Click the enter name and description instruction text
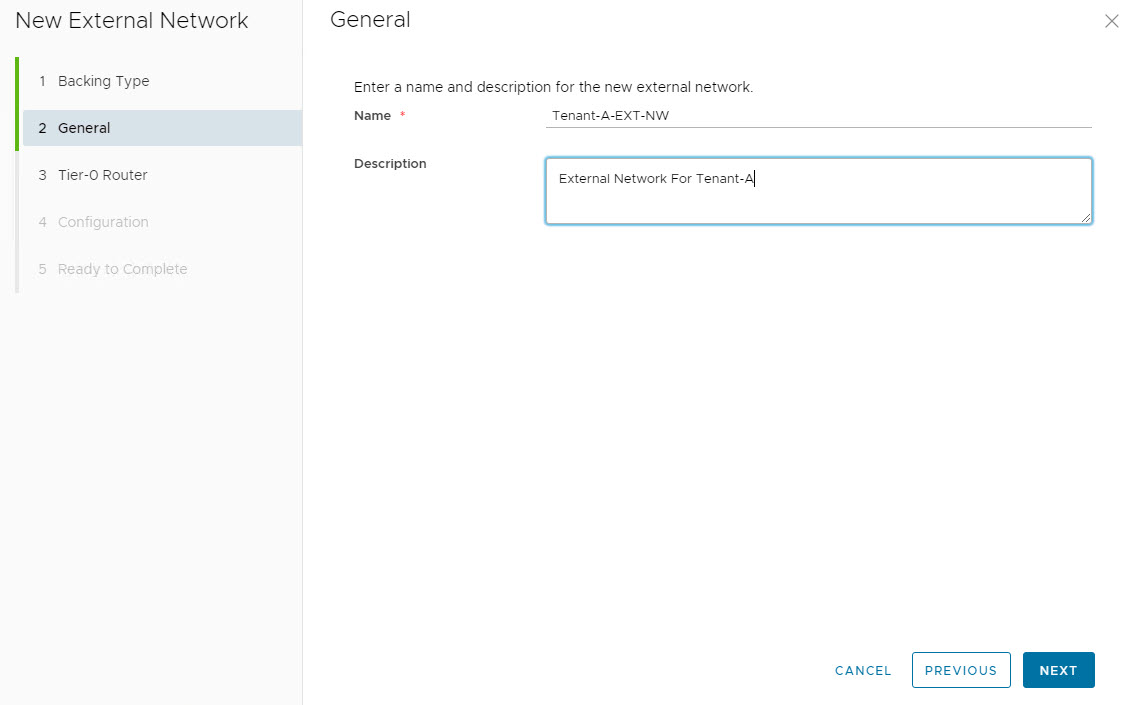Screen dimensions: 1132x705 tap(553, 87)
